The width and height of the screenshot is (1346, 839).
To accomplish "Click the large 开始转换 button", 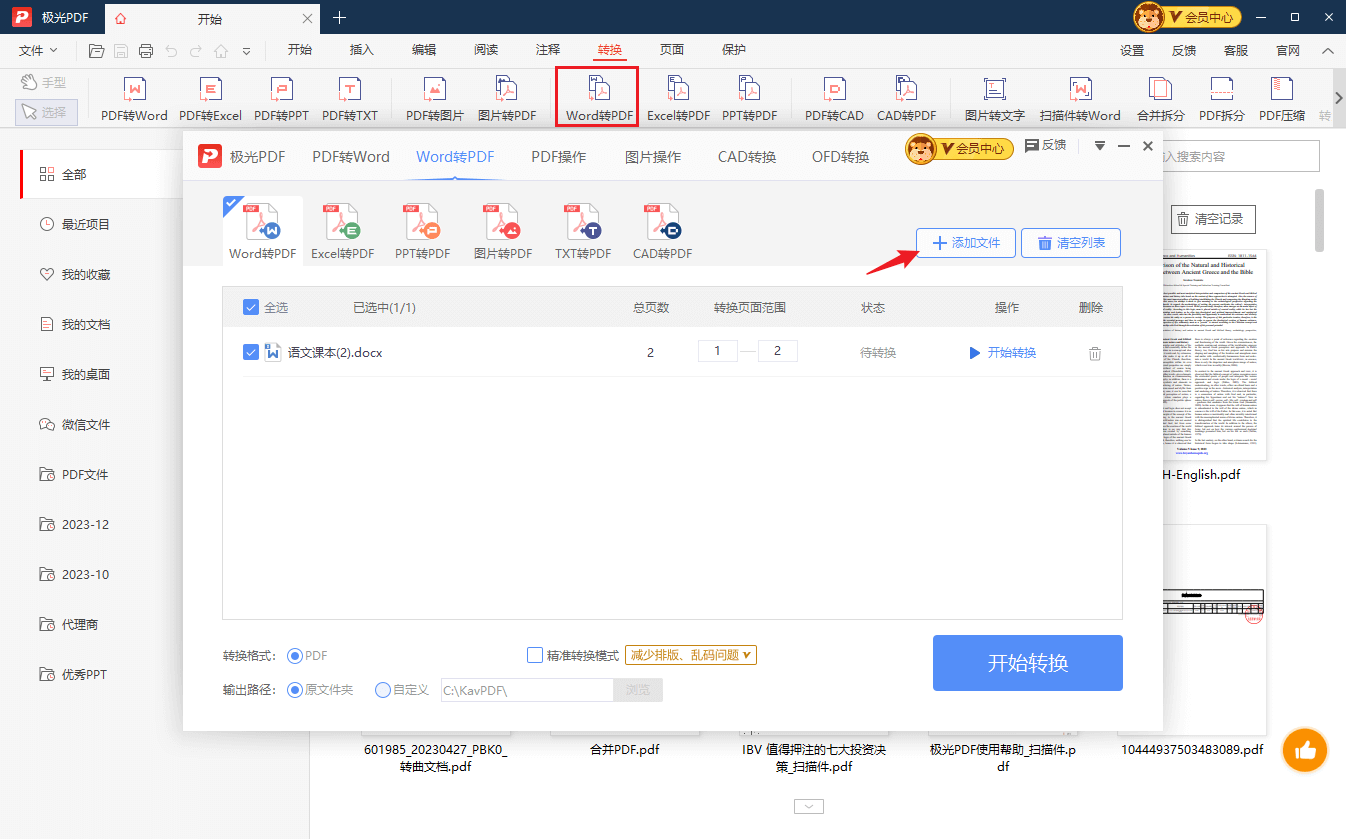I will coord(1028,663).
